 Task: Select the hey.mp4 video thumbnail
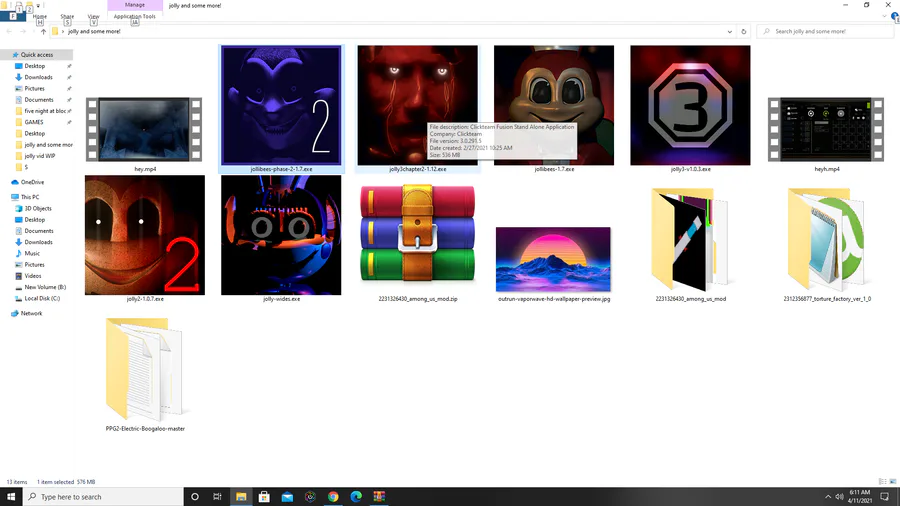(x=144, y=130)
